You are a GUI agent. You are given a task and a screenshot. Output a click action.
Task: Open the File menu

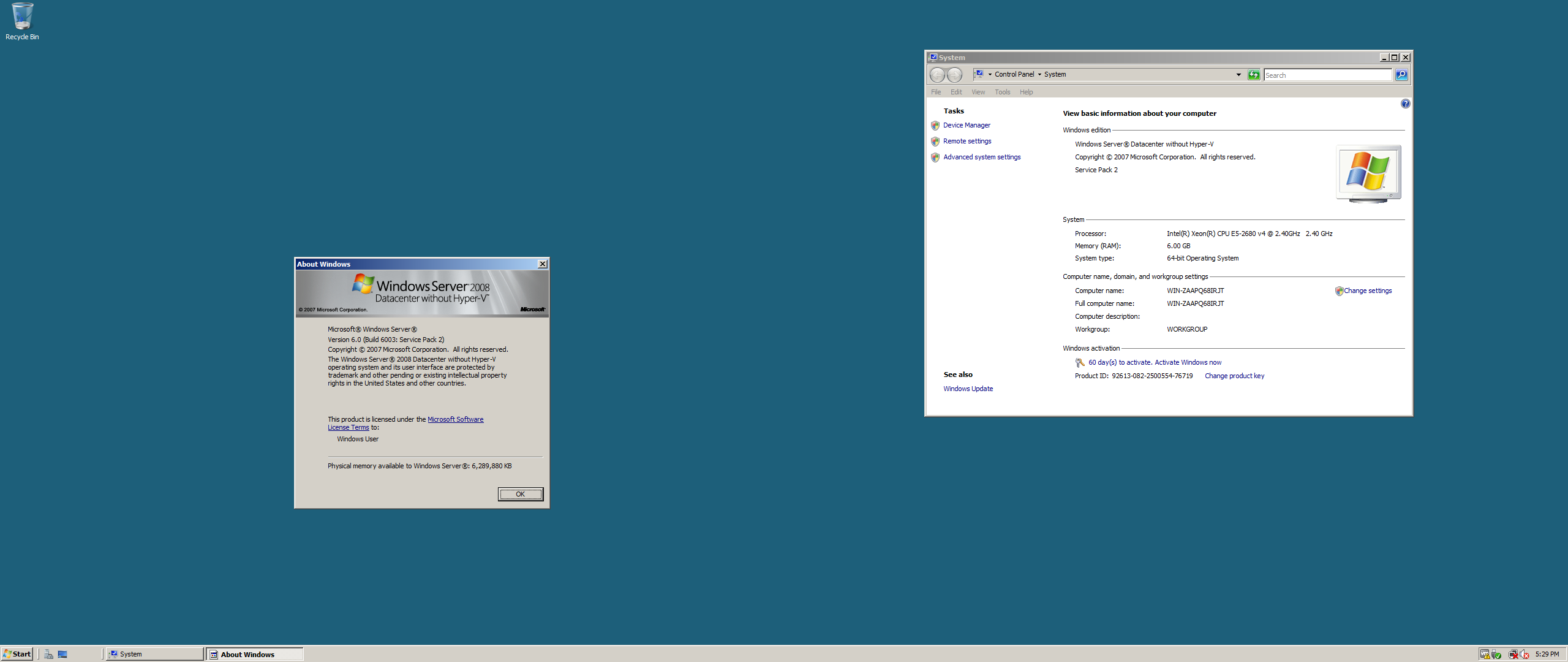(x=936, y=92)
